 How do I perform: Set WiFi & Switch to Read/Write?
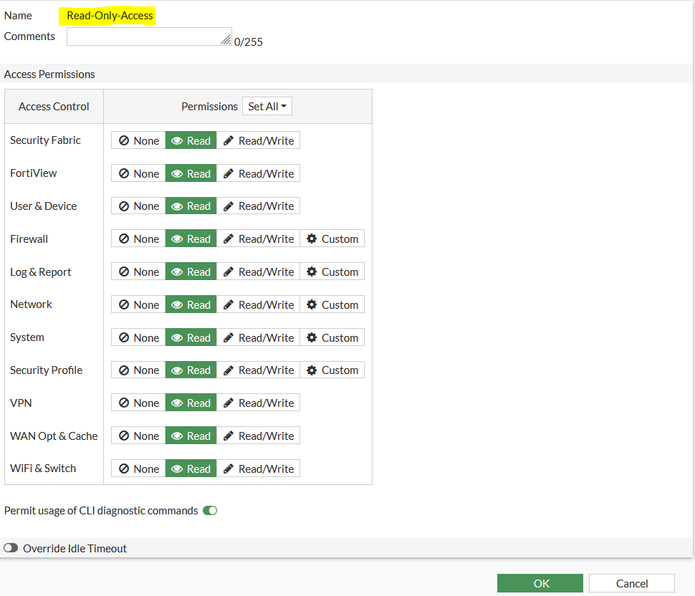point(258,468)
